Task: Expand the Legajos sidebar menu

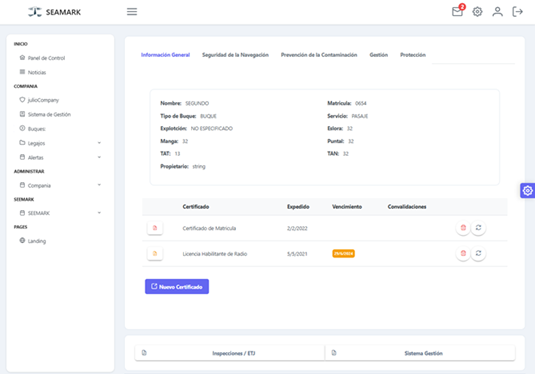Action: pyautogui.click(x=60, y=143)
